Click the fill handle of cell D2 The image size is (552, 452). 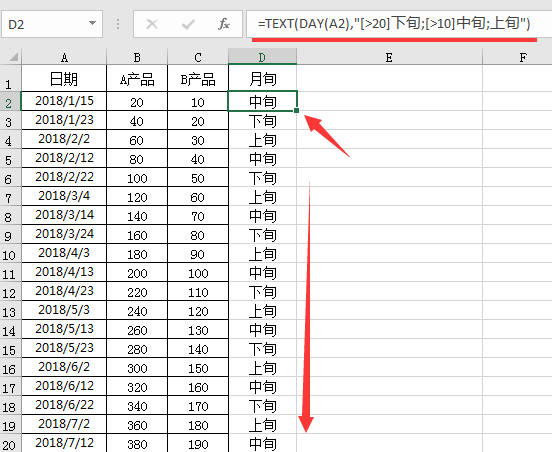pyautogui.click(x=296, y=111)
